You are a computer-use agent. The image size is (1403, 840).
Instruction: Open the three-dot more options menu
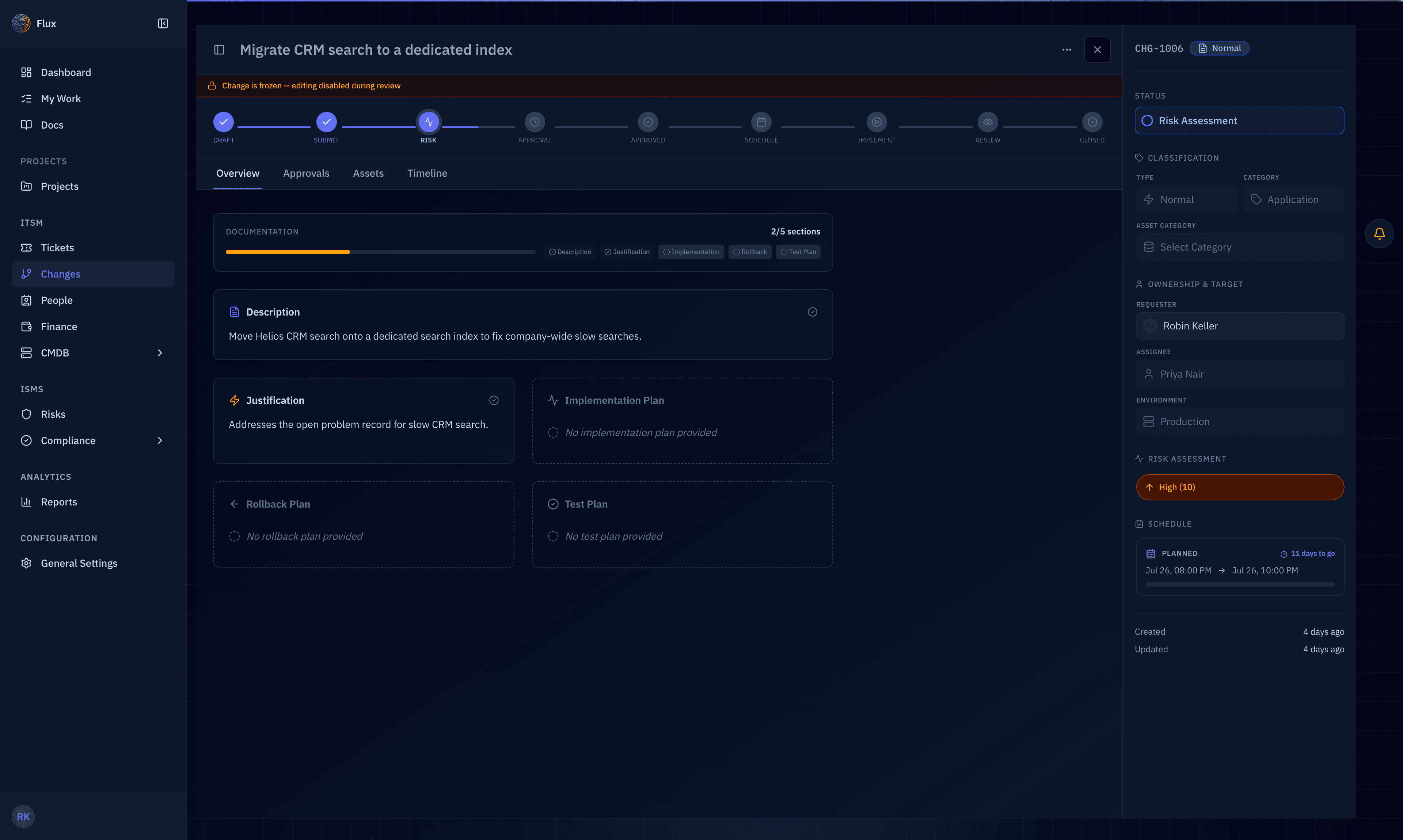coord(1067,50)
